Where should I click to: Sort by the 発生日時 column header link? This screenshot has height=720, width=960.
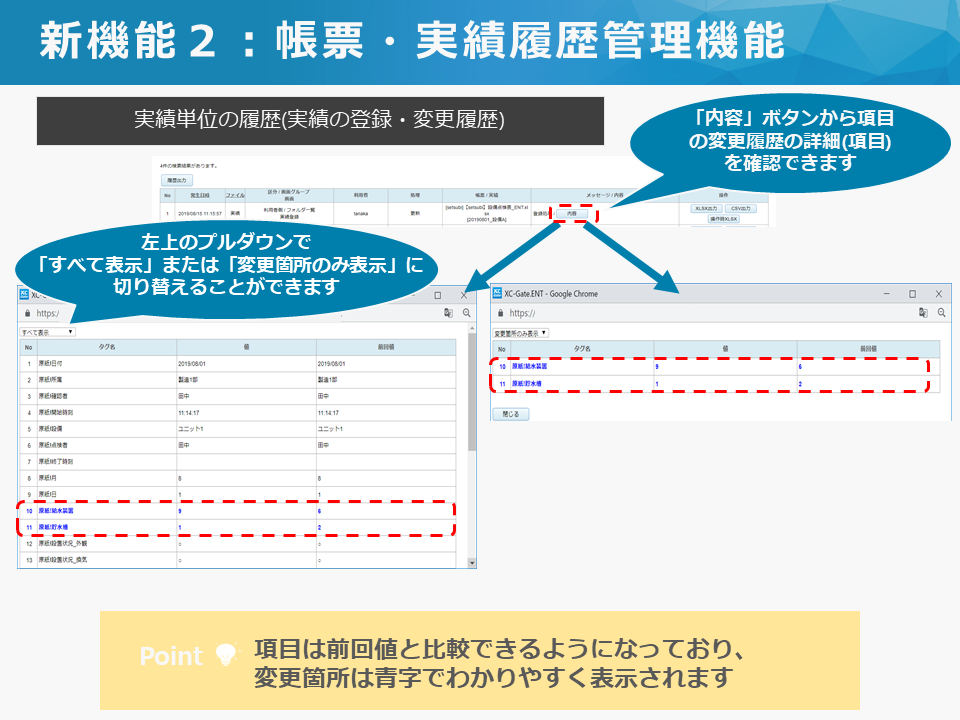point(200,195)
